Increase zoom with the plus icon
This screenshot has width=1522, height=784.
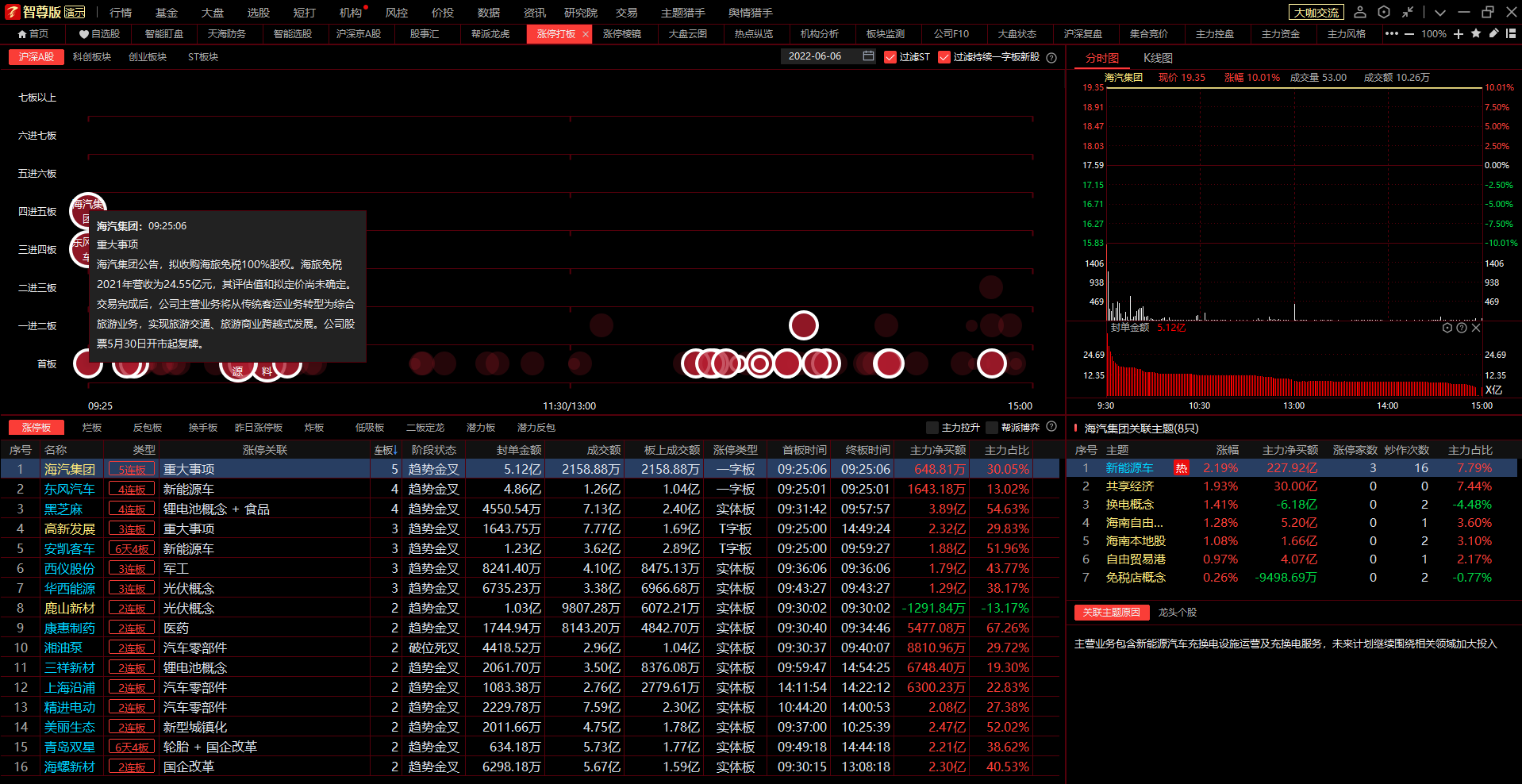1459,34
